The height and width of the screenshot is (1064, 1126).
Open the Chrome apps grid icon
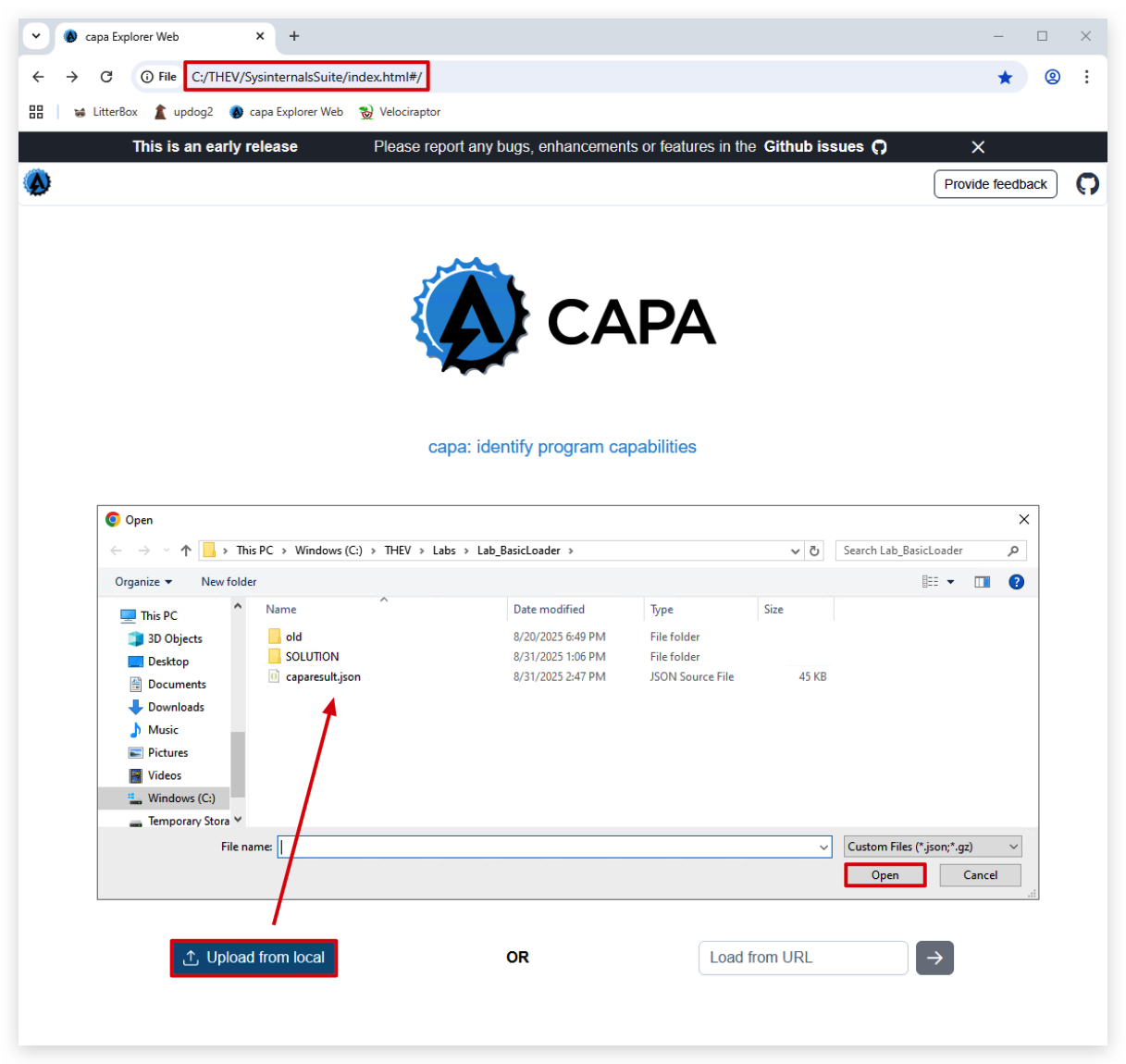click(36, 112)
